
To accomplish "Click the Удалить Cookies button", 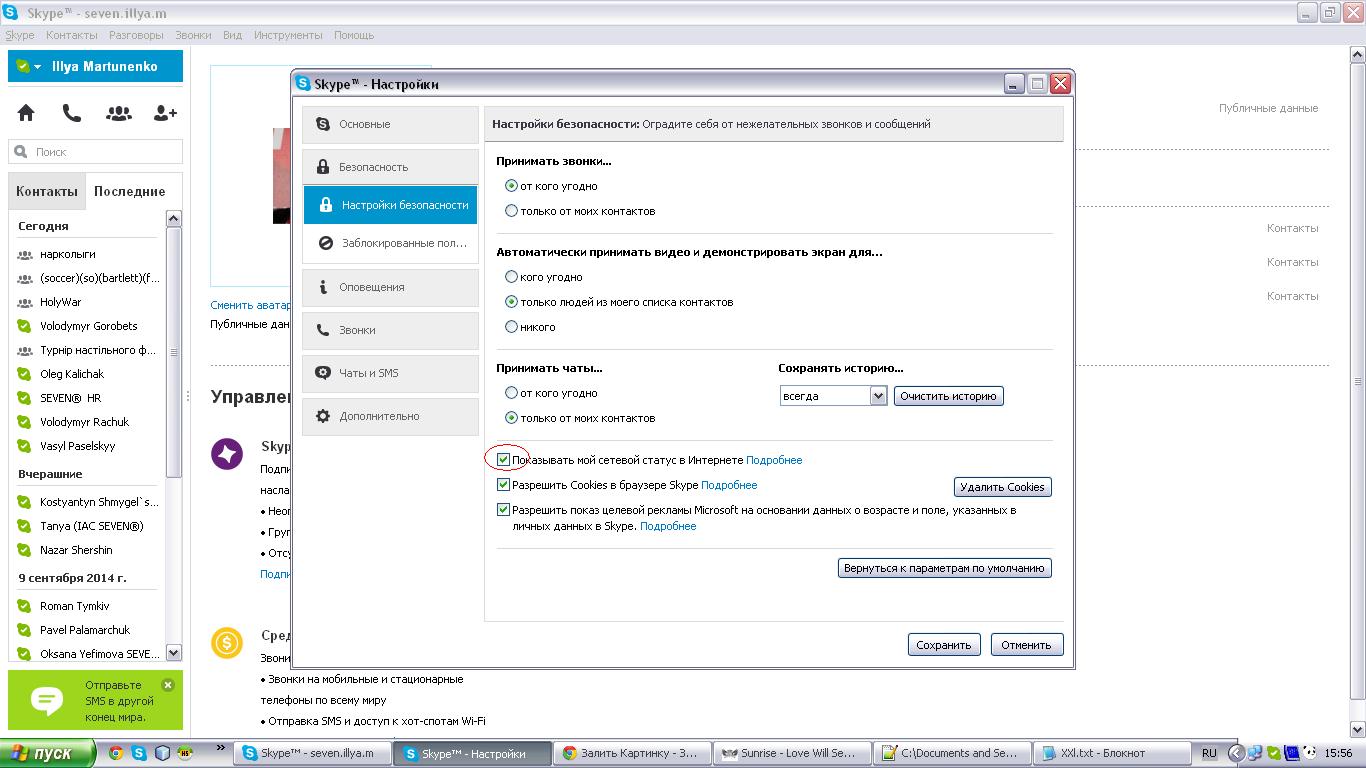I will coord(1002,487).
